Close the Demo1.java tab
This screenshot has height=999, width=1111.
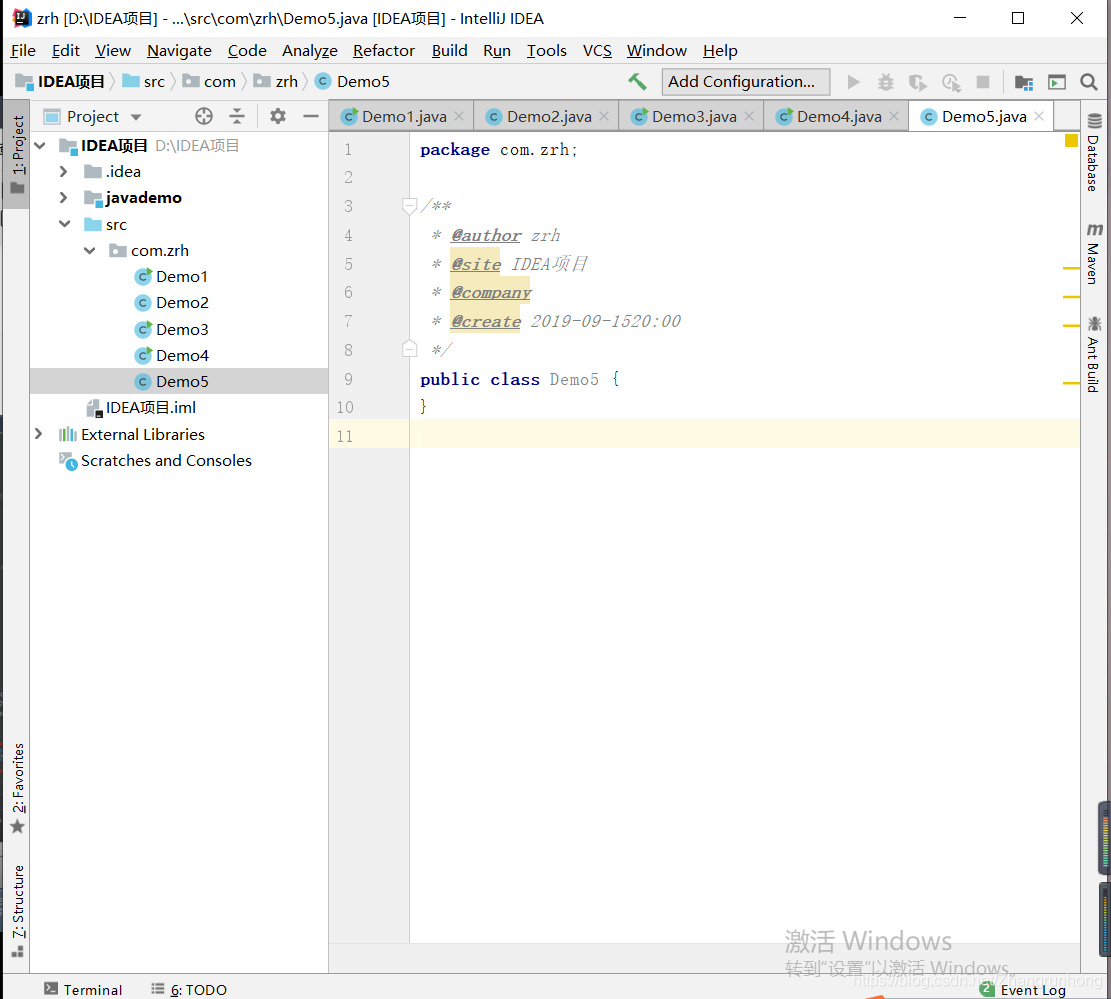(459, 116)
